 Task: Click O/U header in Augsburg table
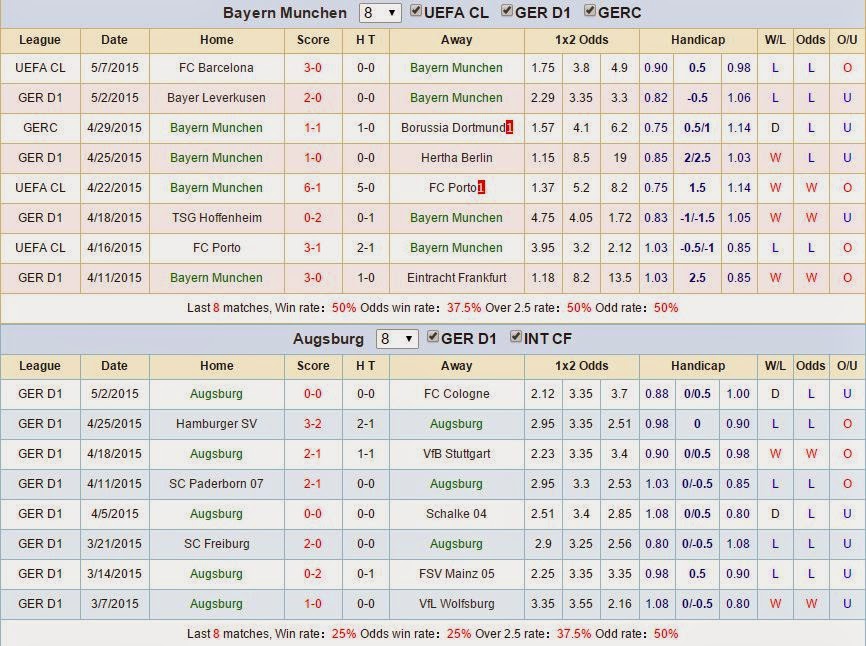tap(847, 366)
